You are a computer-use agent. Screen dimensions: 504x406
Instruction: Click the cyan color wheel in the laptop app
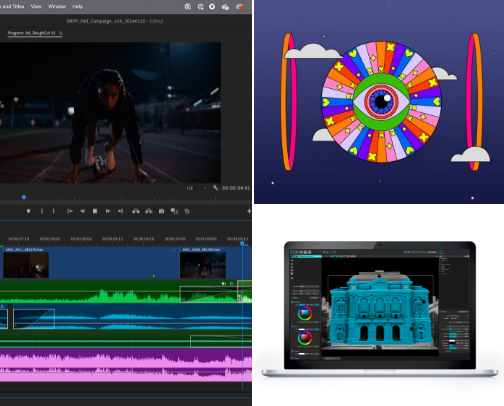point(305,314)
